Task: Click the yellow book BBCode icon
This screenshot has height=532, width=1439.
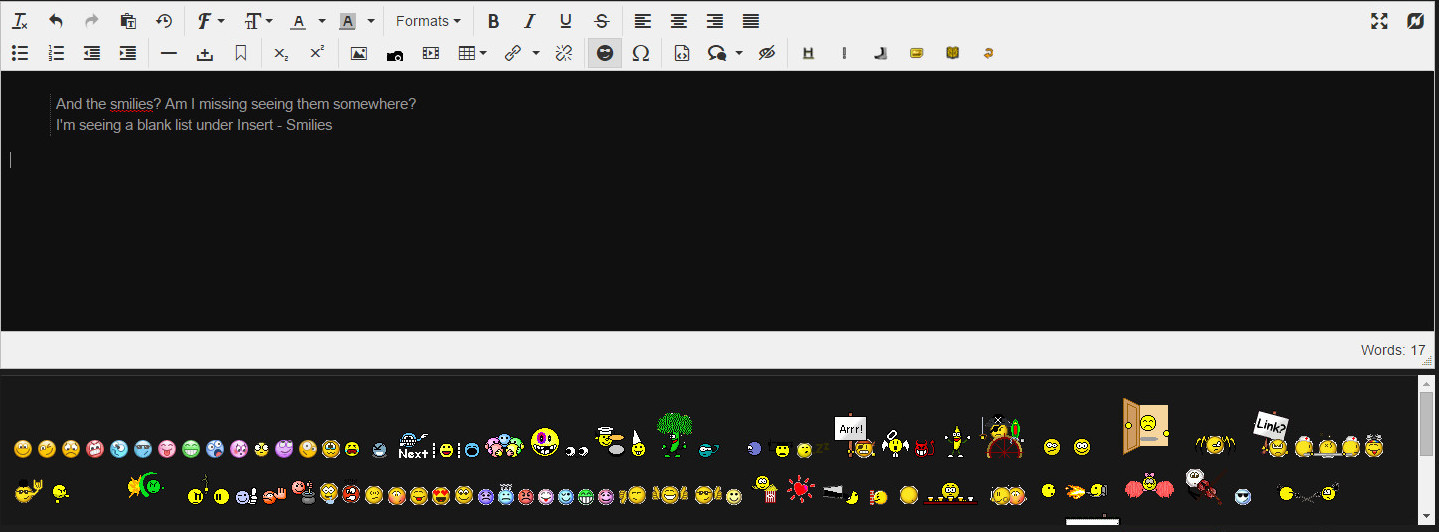Action: [x=952, y=54]
